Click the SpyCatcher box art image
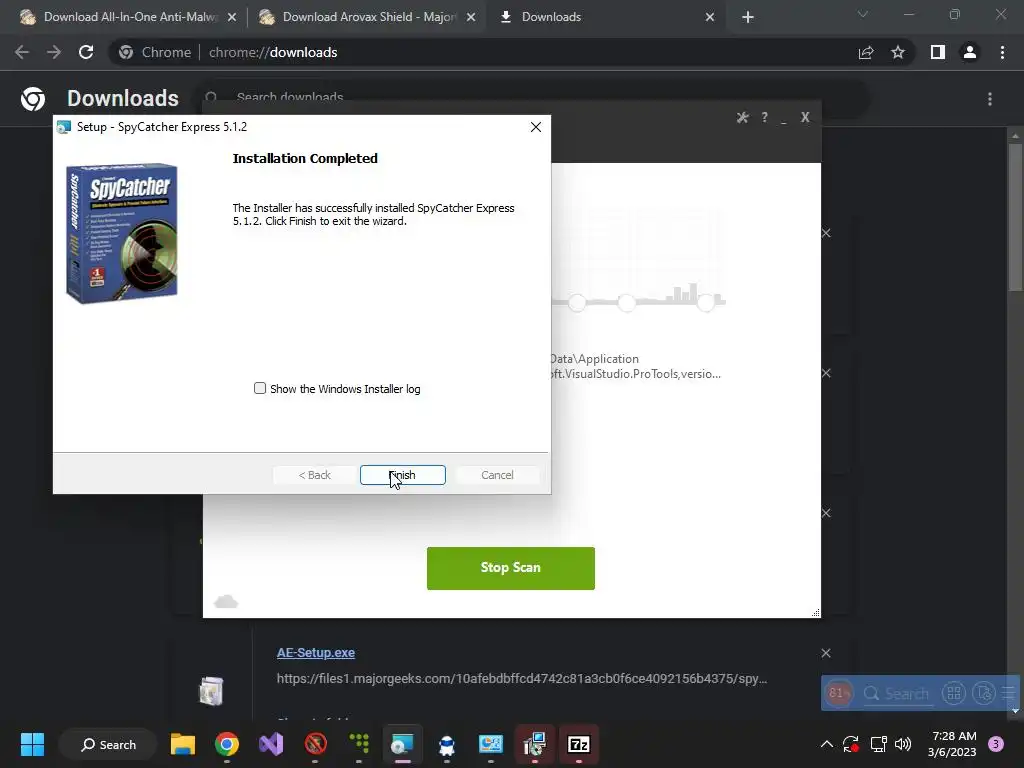This screenshot has width=1024, height=768. pos(122,233)
